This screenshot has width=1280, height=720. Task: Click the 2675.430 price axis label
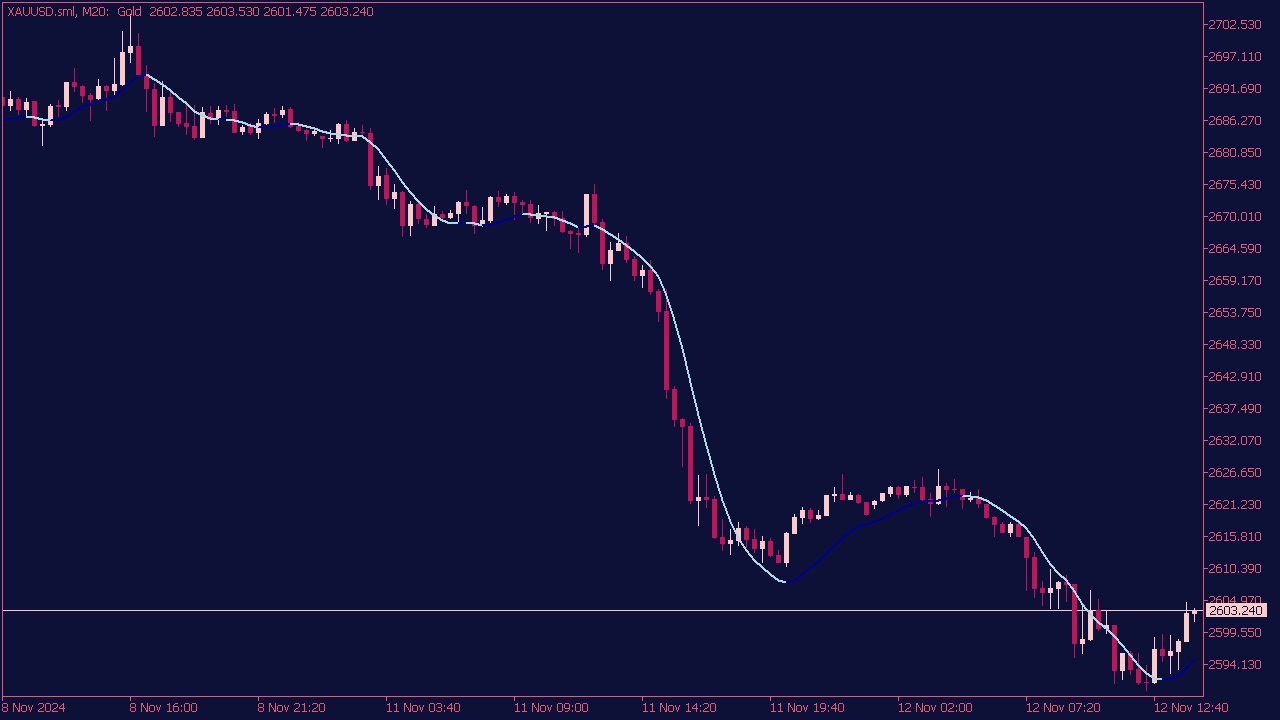pyautogui.click(x=1236, y=184)
